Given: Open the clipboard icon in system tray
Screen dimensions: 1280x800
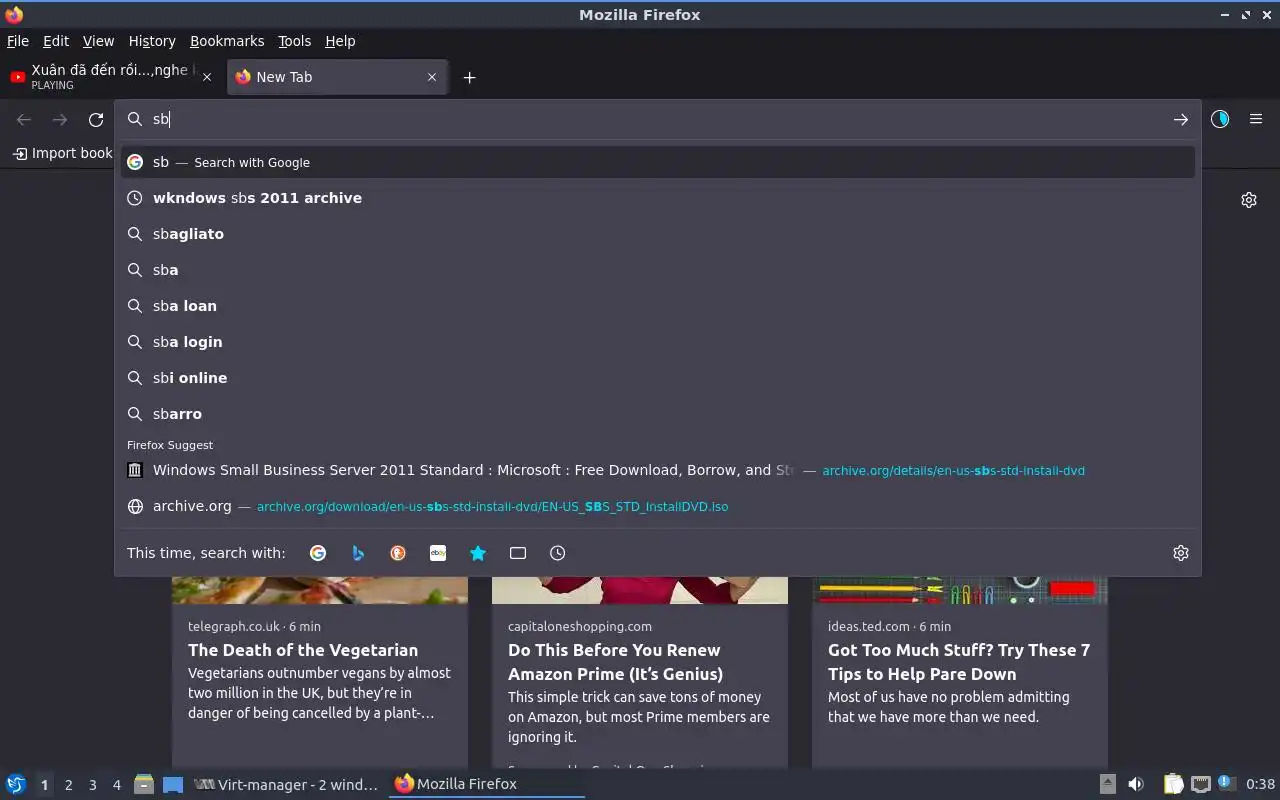Looking at the screenshot, I should coord(1173,784).
